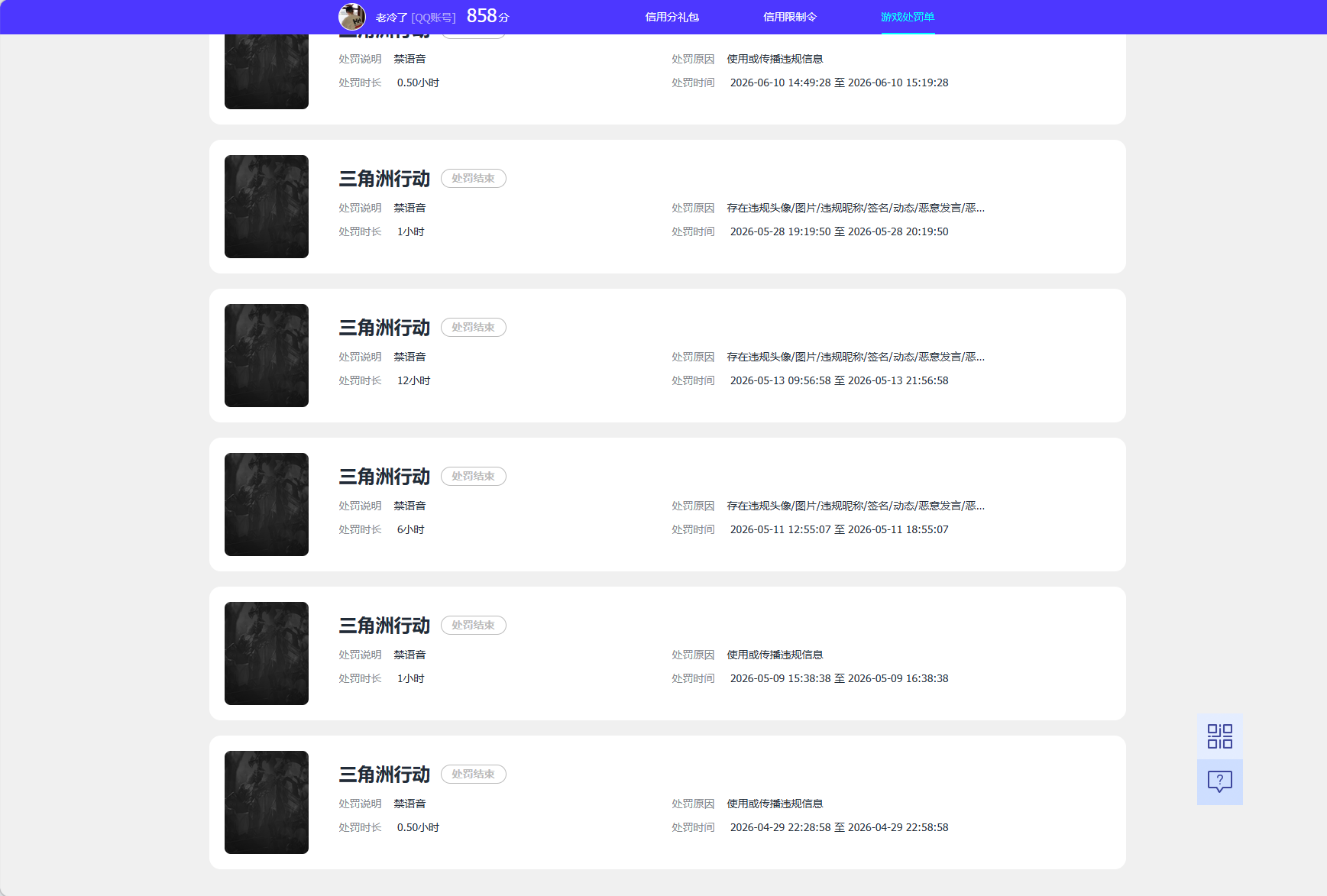Click 禁语音 value on 2026-05-11 card
Image resolution: width=1327 pixels, height=896 pixels.
(x=409, y=506)
